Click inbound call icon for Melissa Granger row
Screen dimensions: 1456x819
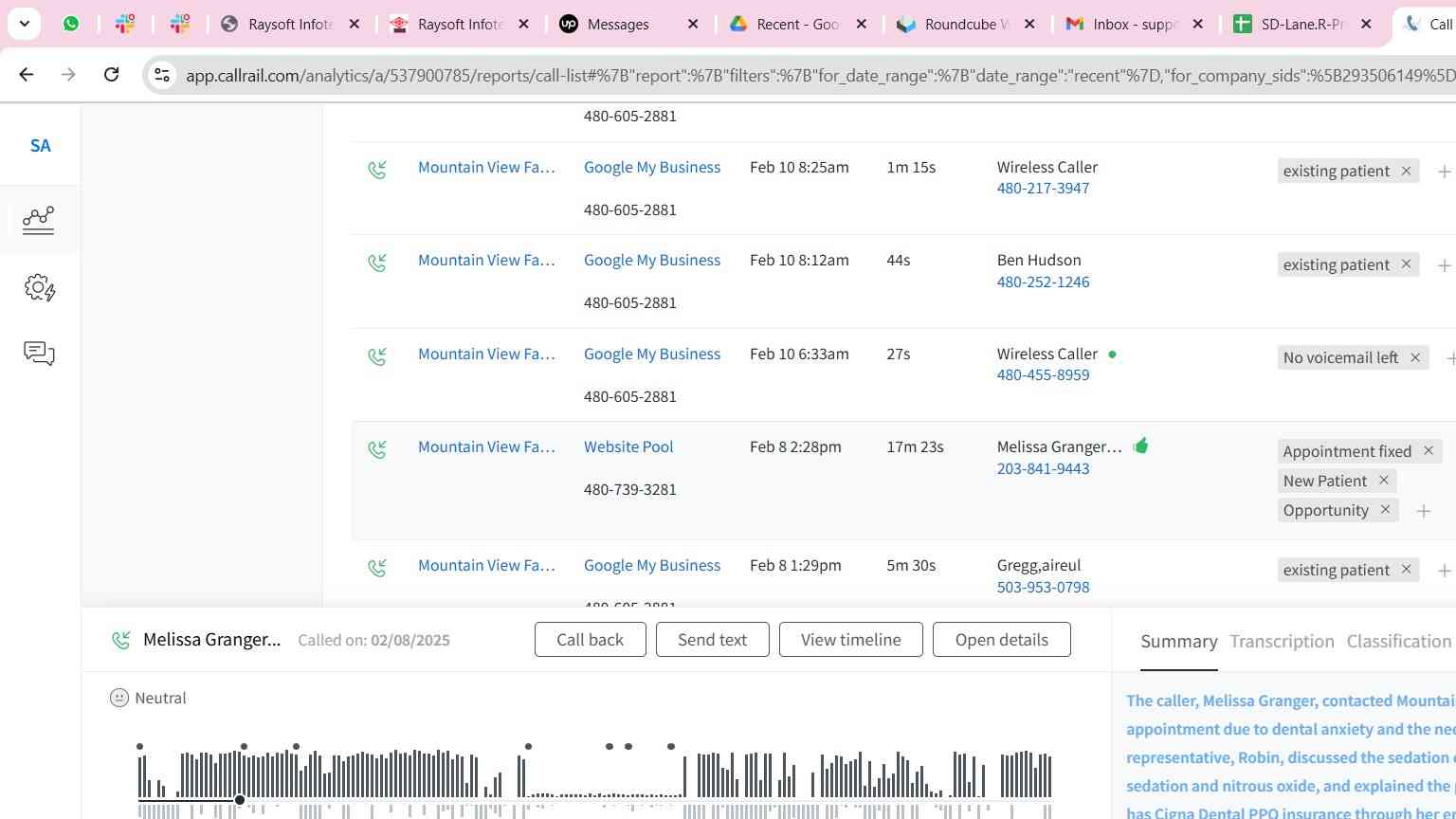pos(377,449)
